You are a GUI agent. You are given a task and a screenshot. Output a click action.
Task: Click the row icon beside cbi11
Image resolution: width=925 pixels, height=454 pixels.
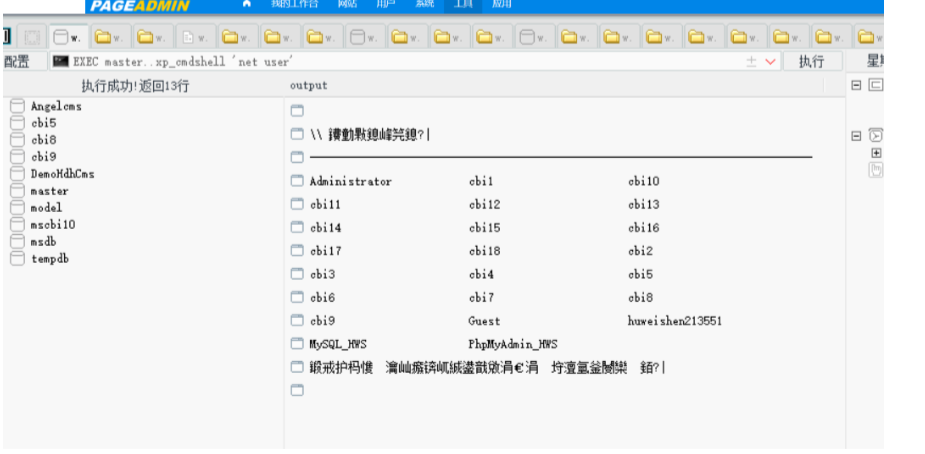297,205
